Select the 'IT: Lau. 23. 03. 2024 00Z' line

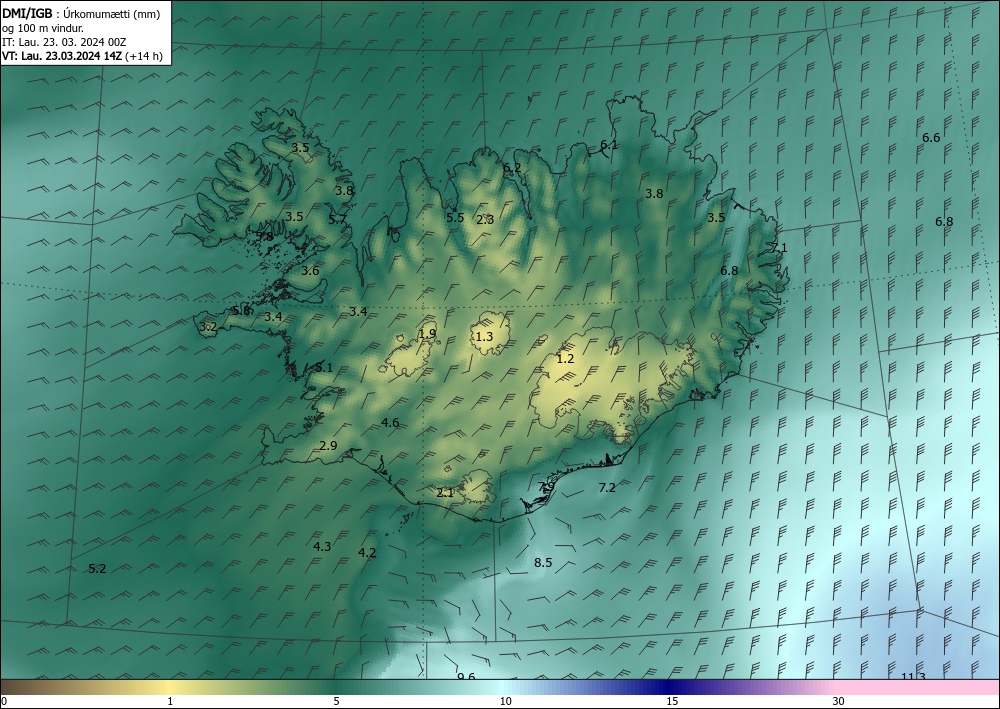64,42
